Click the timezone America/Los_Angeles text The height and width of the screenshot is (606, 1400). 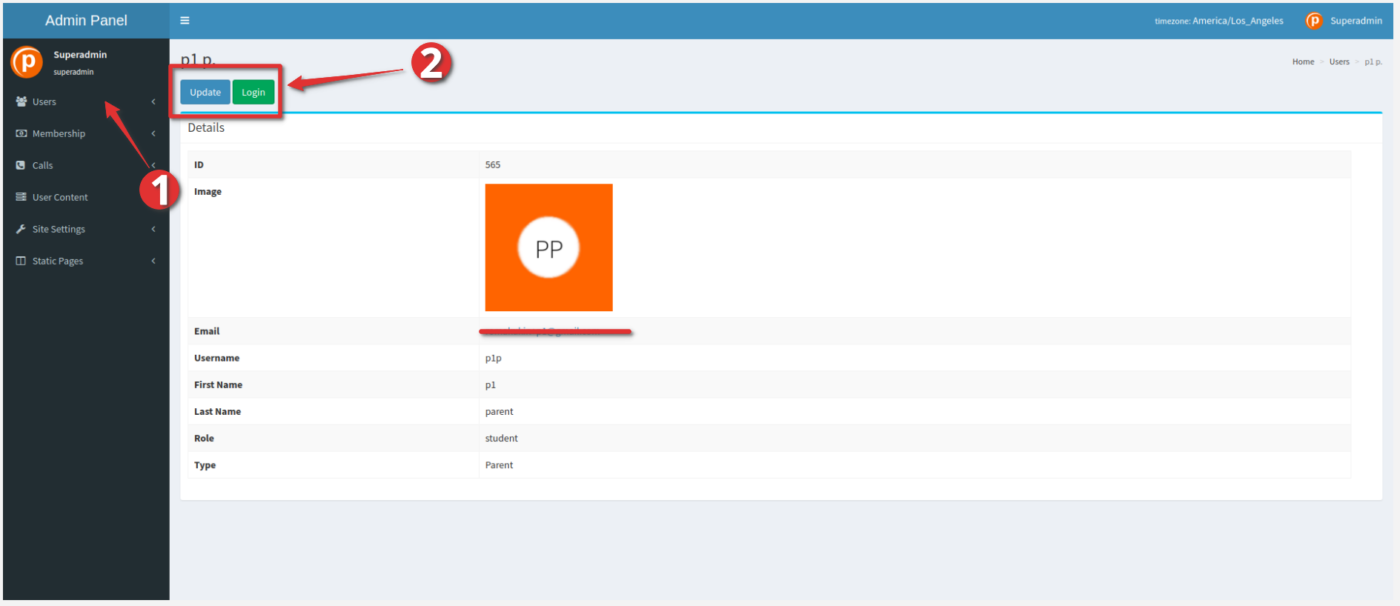[1218, 19]
